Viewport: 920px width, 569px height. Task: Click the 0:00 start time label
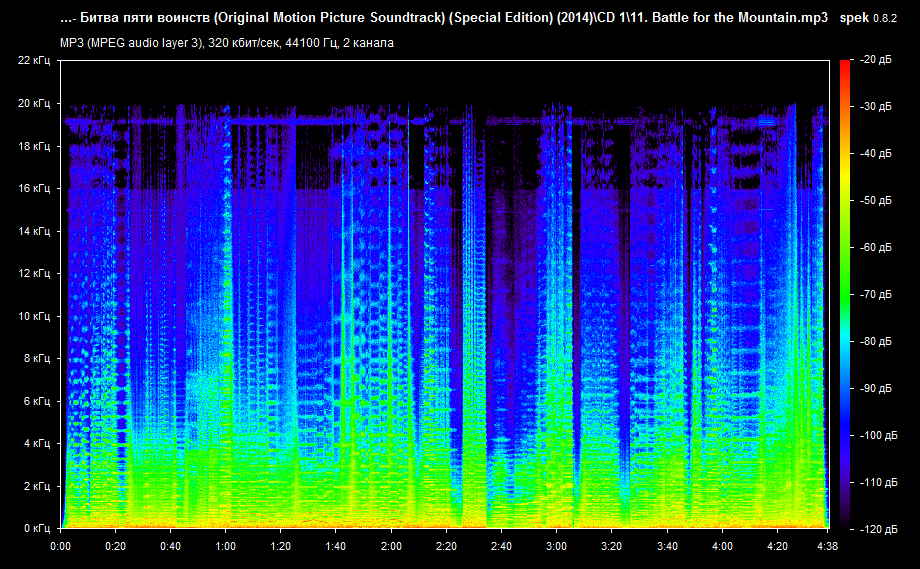60,547
